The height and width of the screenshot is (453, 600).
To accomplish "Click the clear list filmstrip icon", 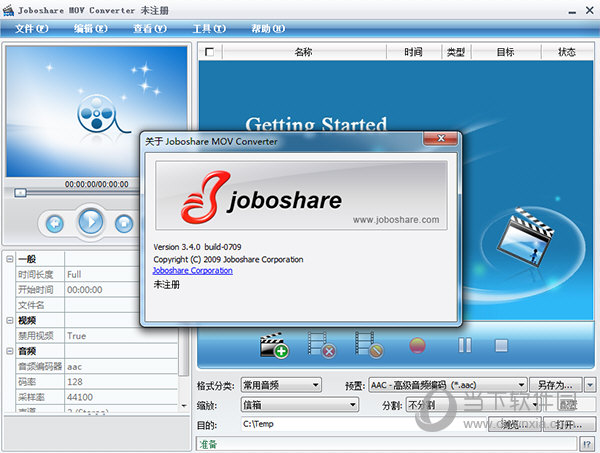I will click(369, 345).
